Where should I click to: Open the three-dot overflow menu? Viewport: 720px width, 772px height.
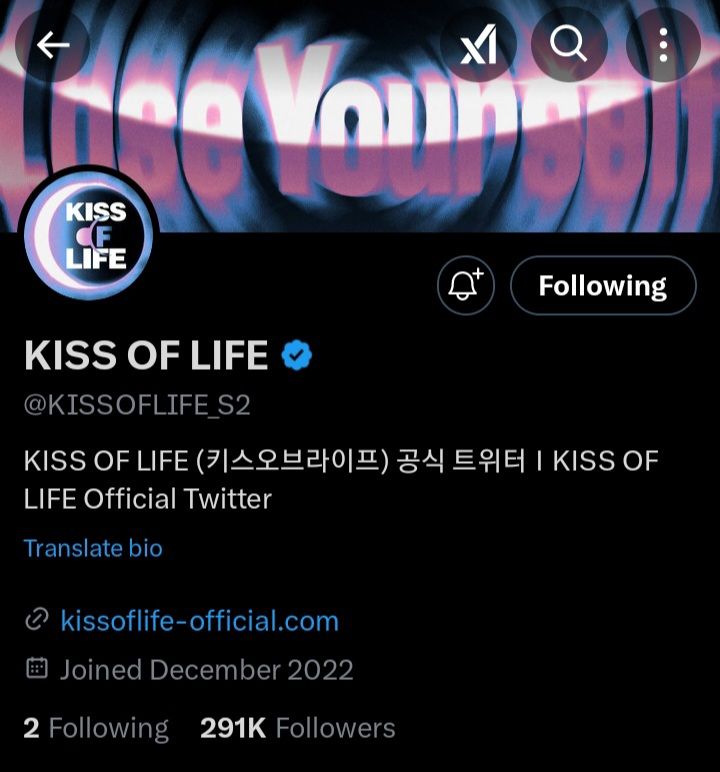click(x=663, y=45)
